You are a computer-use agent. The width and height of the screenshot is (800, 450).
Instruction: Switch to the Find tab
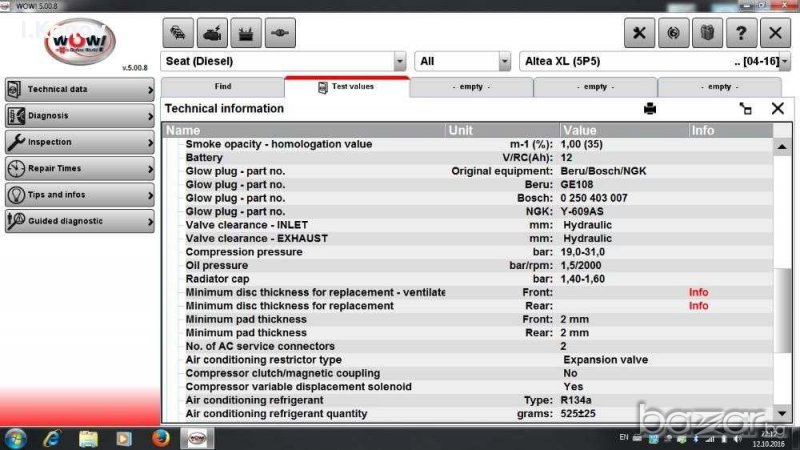click(x=223, y=87)
